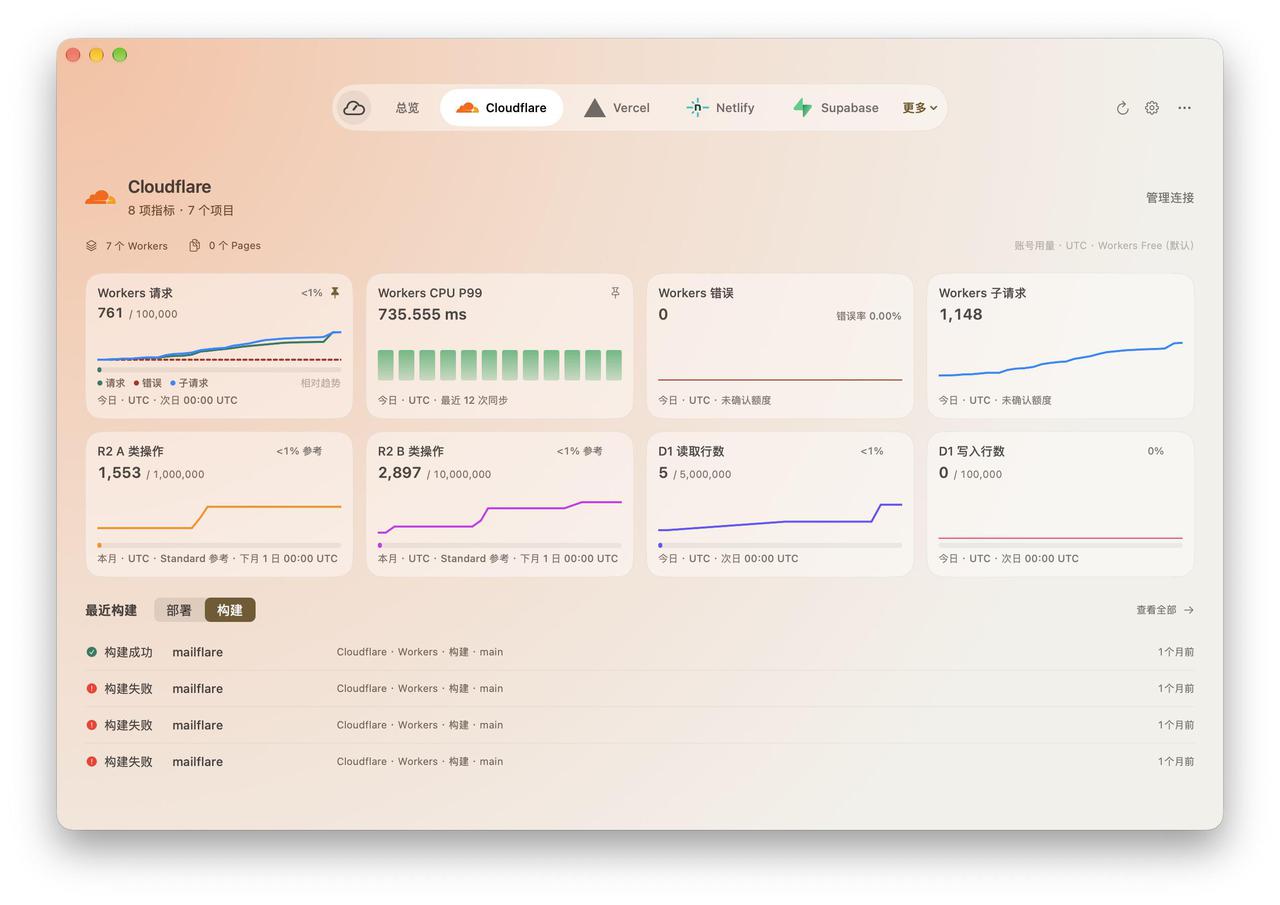1280x905 pixels.
Task: Click the green success icon on 构建成功 row
Action: coord(92,652)
